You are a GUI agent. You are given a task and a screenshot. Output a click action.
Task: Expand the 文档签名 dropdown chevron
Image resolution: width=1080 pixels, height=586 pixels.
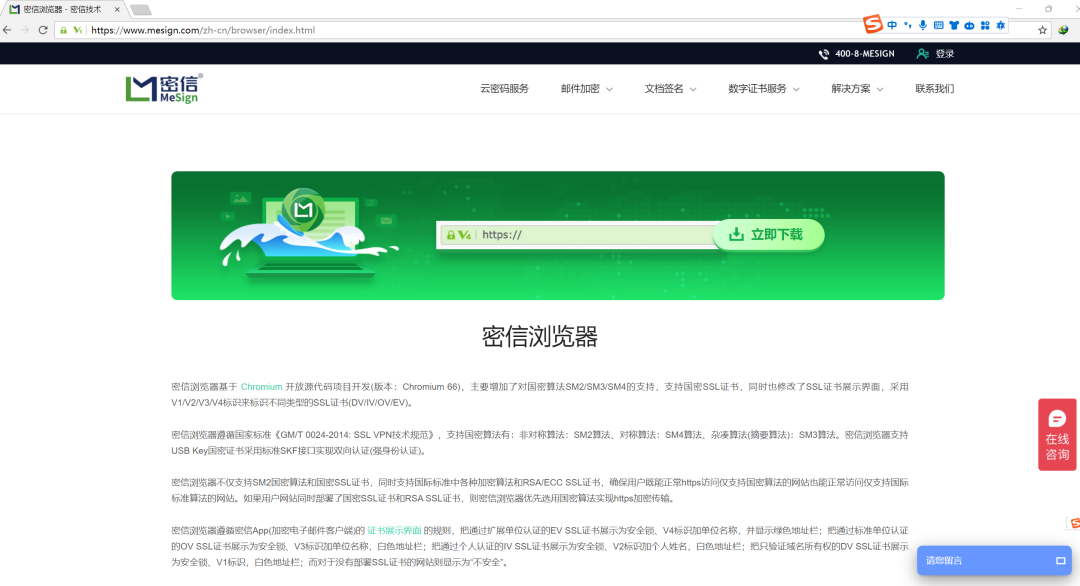693,90
